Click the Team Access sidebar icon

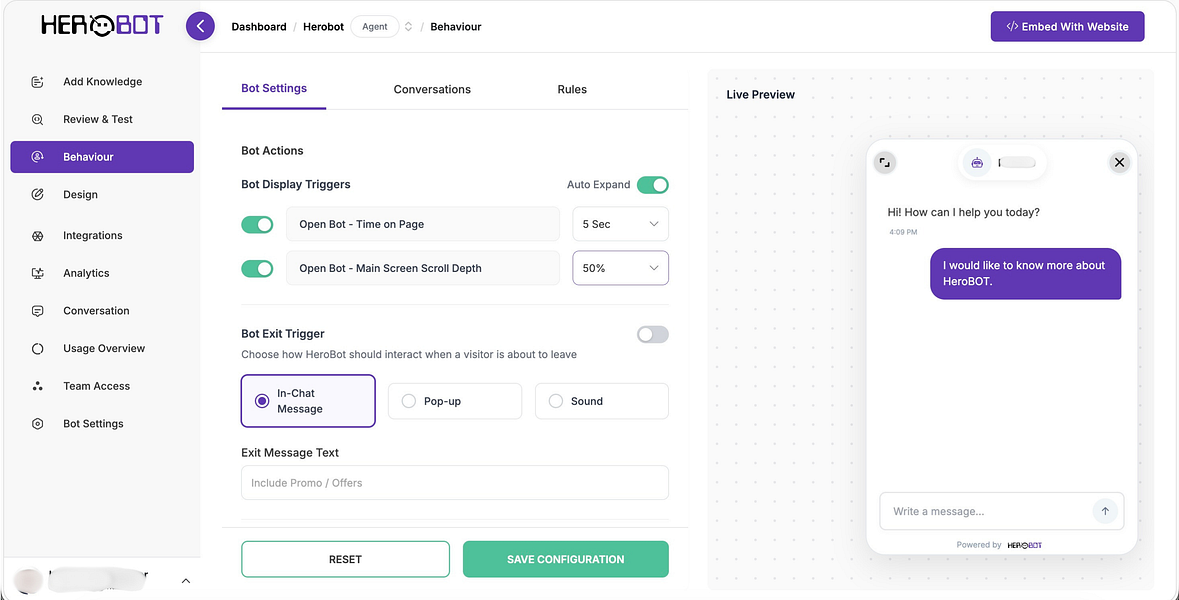pos(38,386)
